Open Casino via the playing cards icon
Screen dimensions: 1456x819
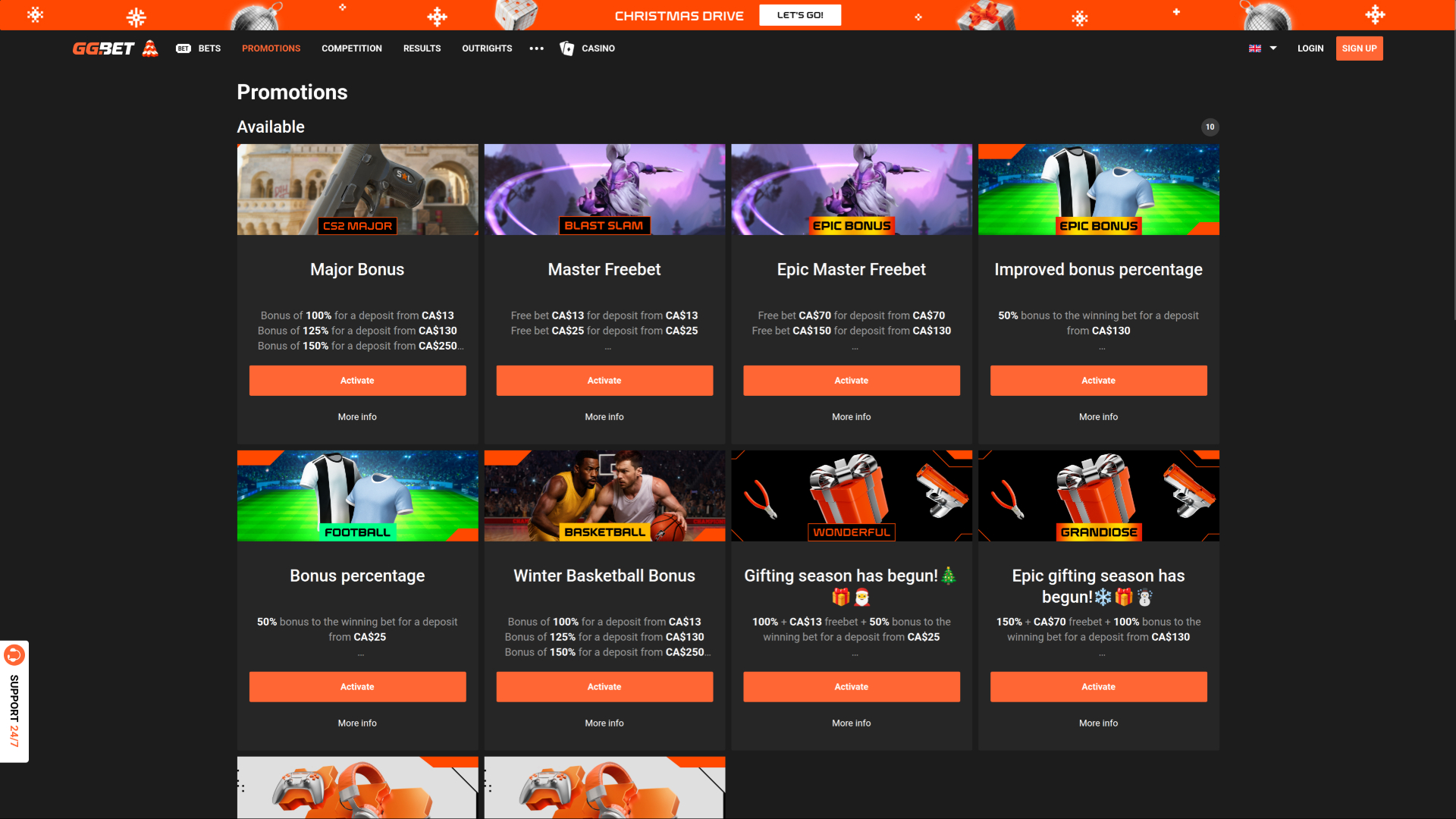pos(566,49)
